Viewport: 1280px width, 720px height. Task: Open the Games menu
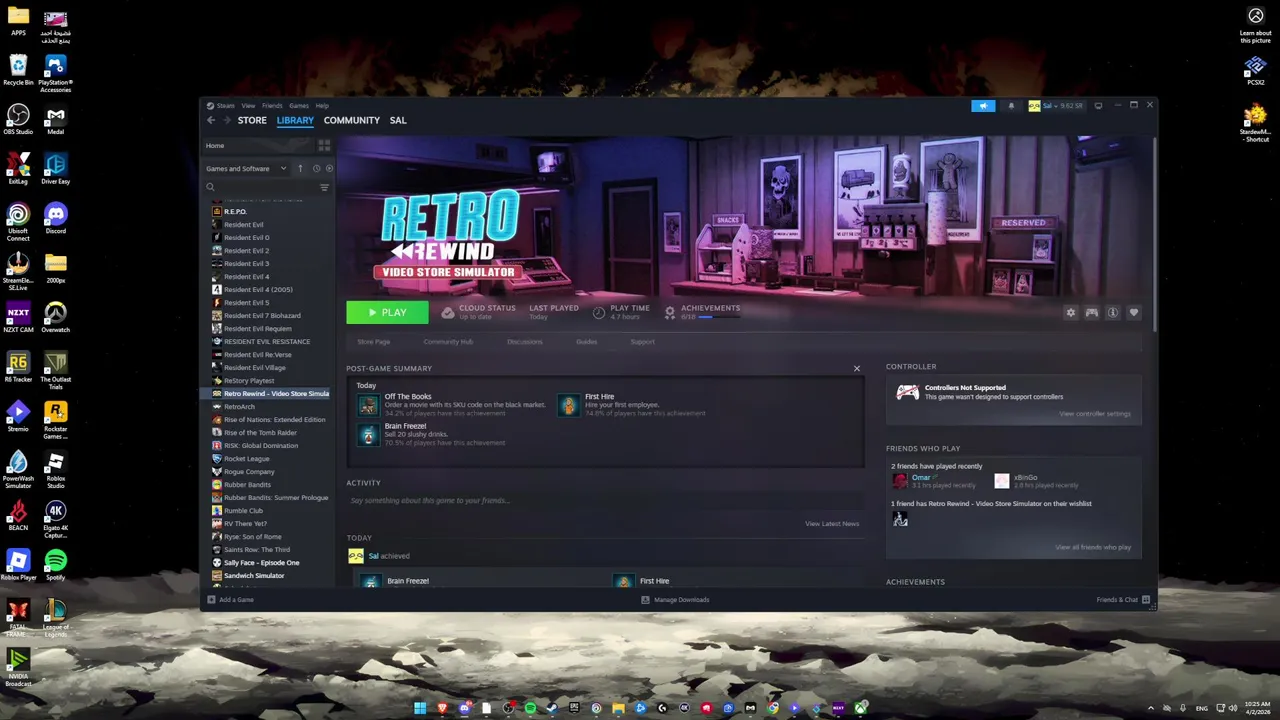click(x=299, y=106)
